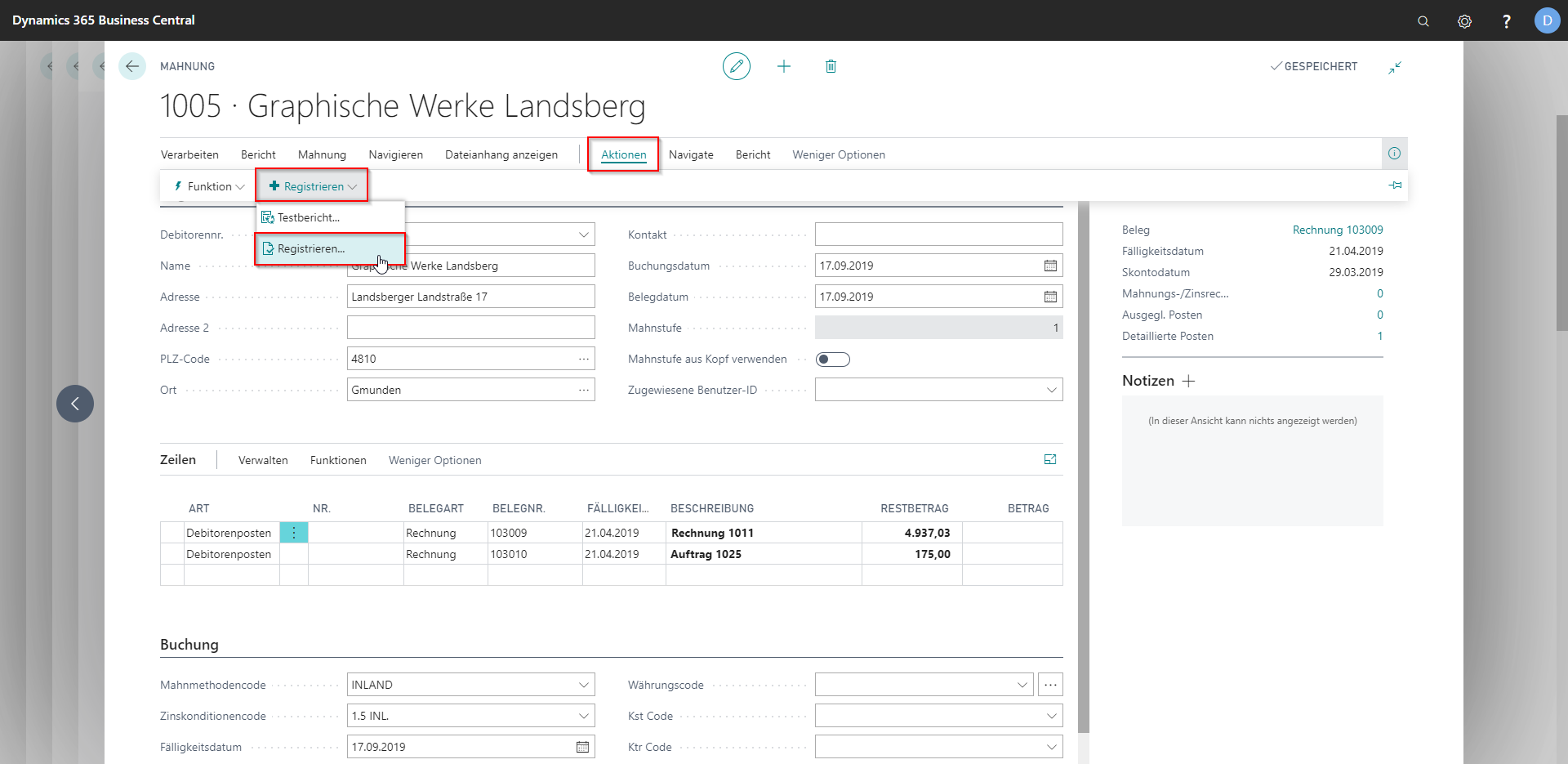Select the cell Auftrag 1025
Screen dimensions: 1568x764
point(764,554)
